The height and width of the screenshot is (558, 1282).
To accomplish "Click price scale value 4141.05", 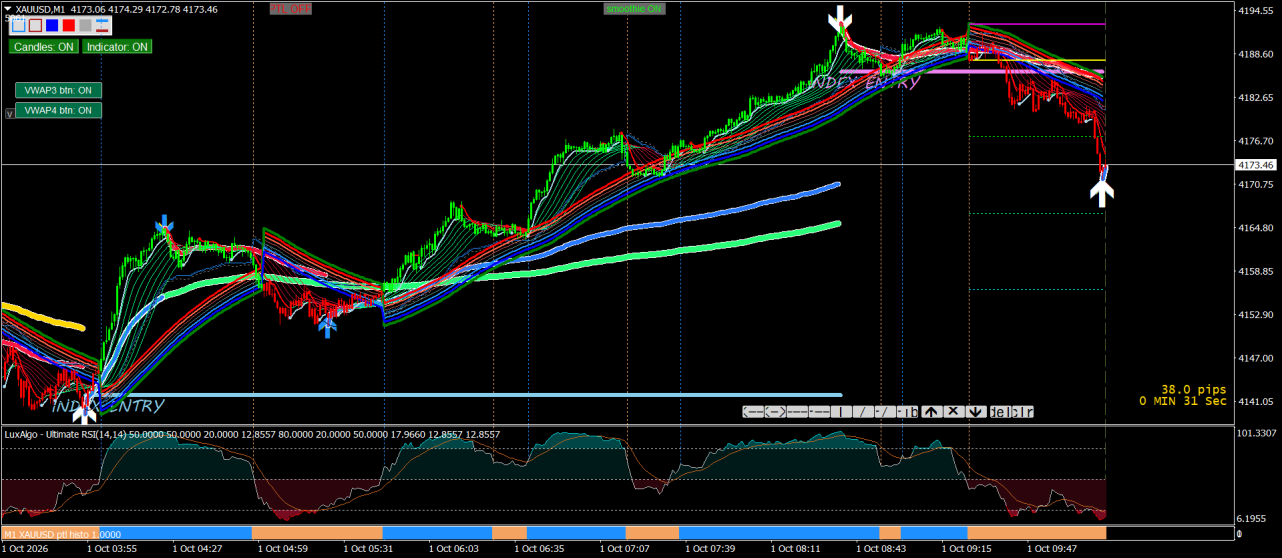I will tap(1255, 402).
